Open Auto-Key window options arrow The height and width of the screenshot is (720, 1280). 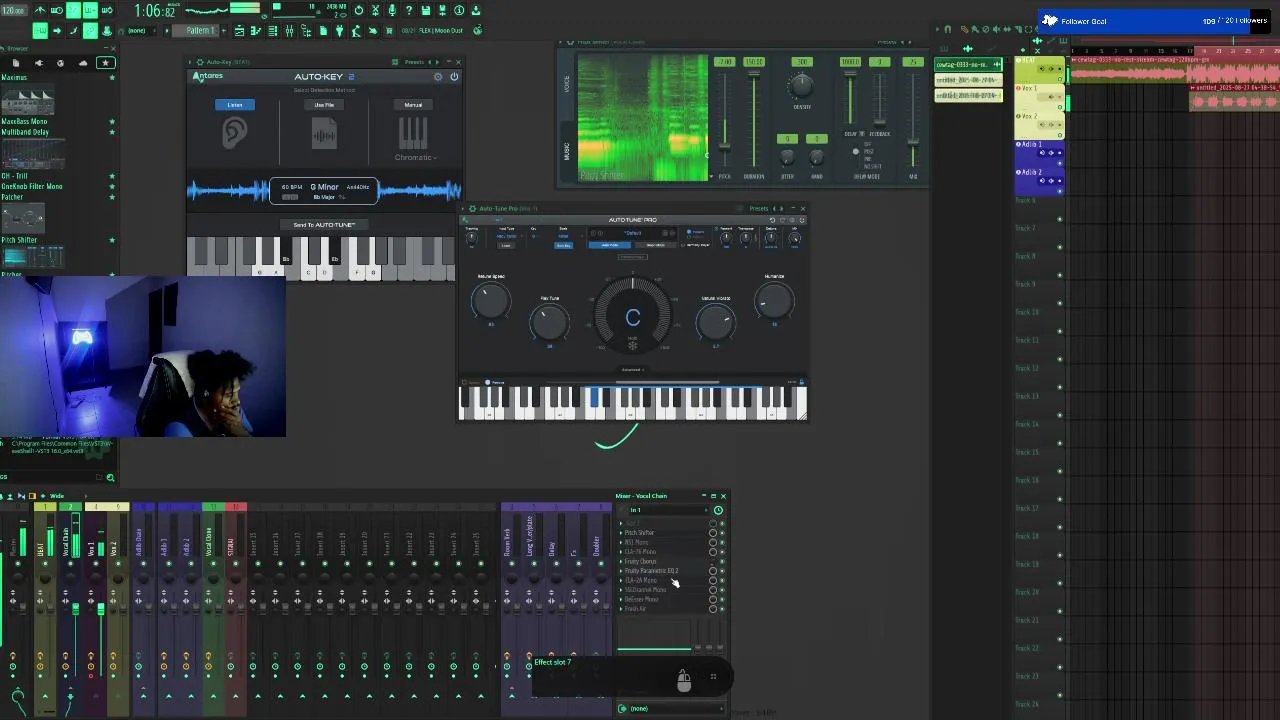coord(189,62)
